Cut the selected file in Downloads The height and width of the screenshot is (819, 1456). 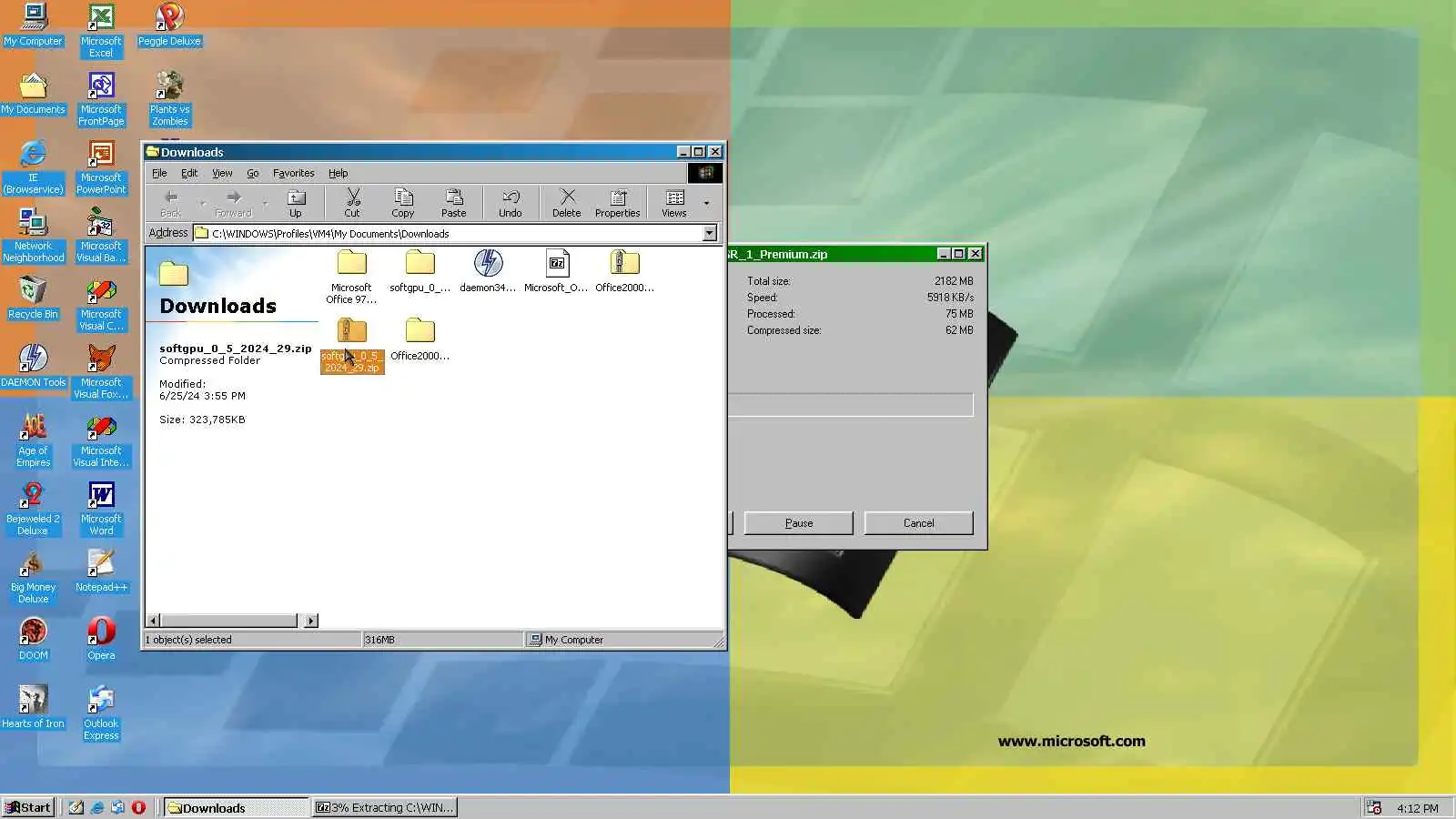pos(352,203)
